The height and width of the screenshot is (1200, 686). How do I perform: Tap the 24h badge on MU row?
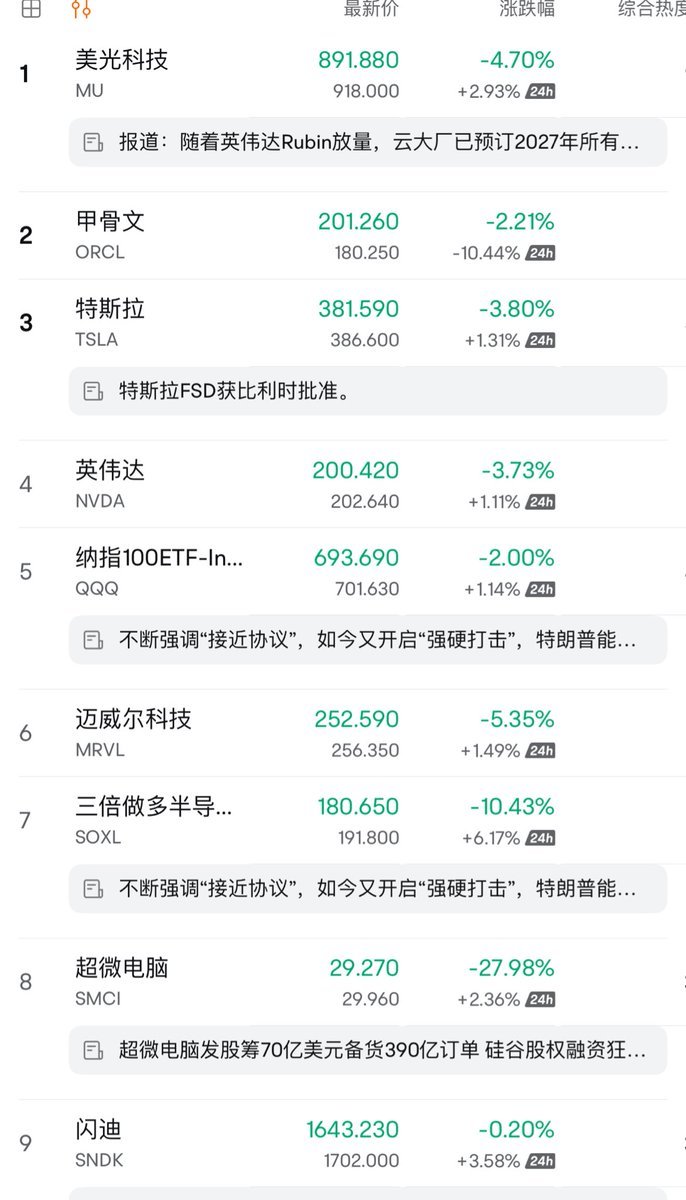540,91
